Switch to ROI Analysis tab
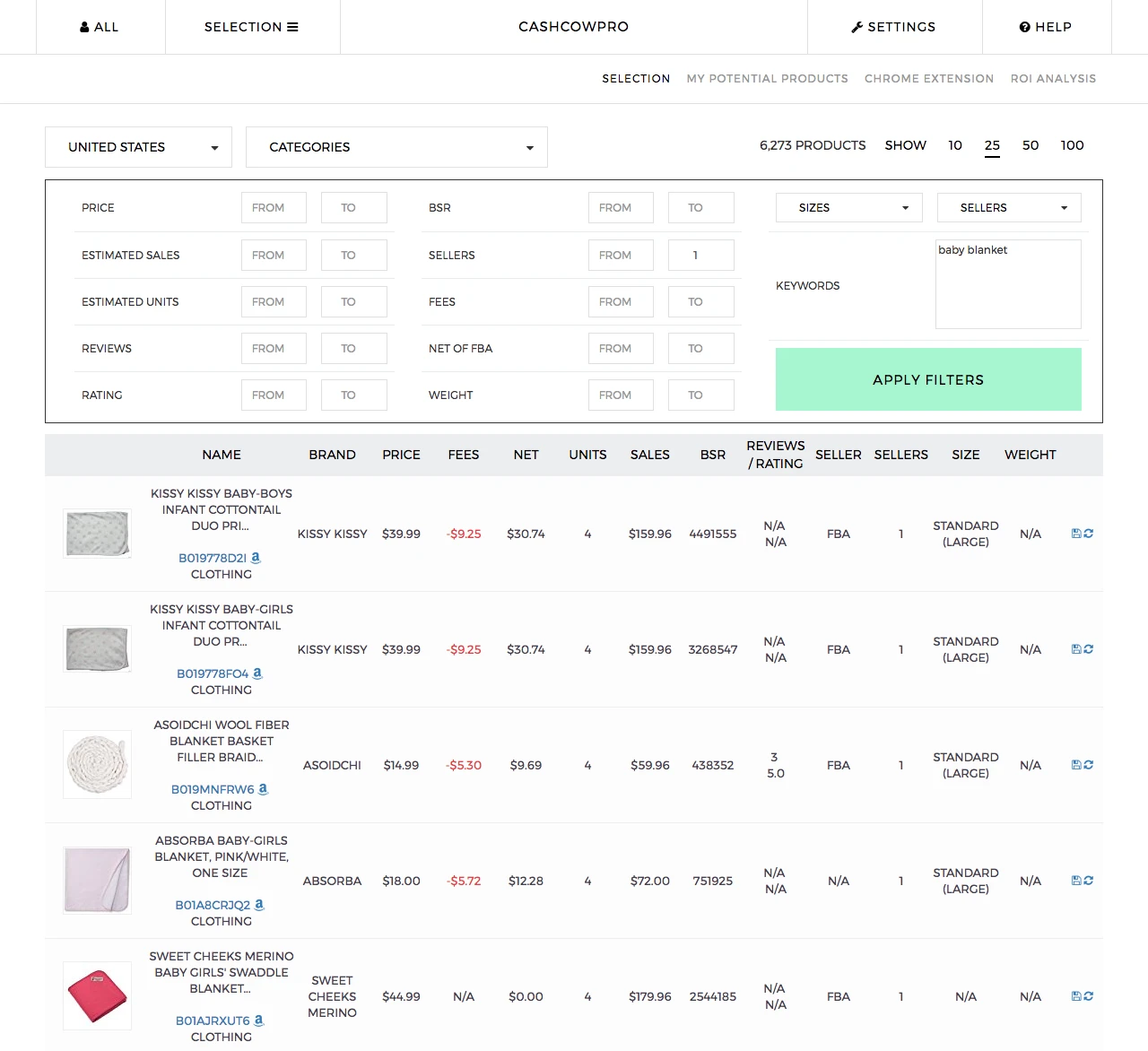The height and width of the screenshot is (1051, 1148). [1053, 79]
